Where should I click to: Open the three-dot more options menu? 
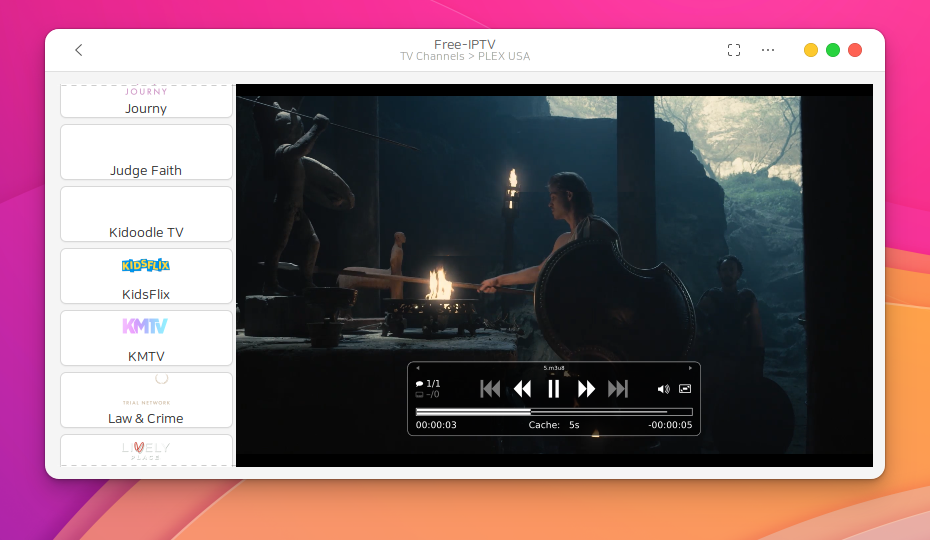coord(768,50)
